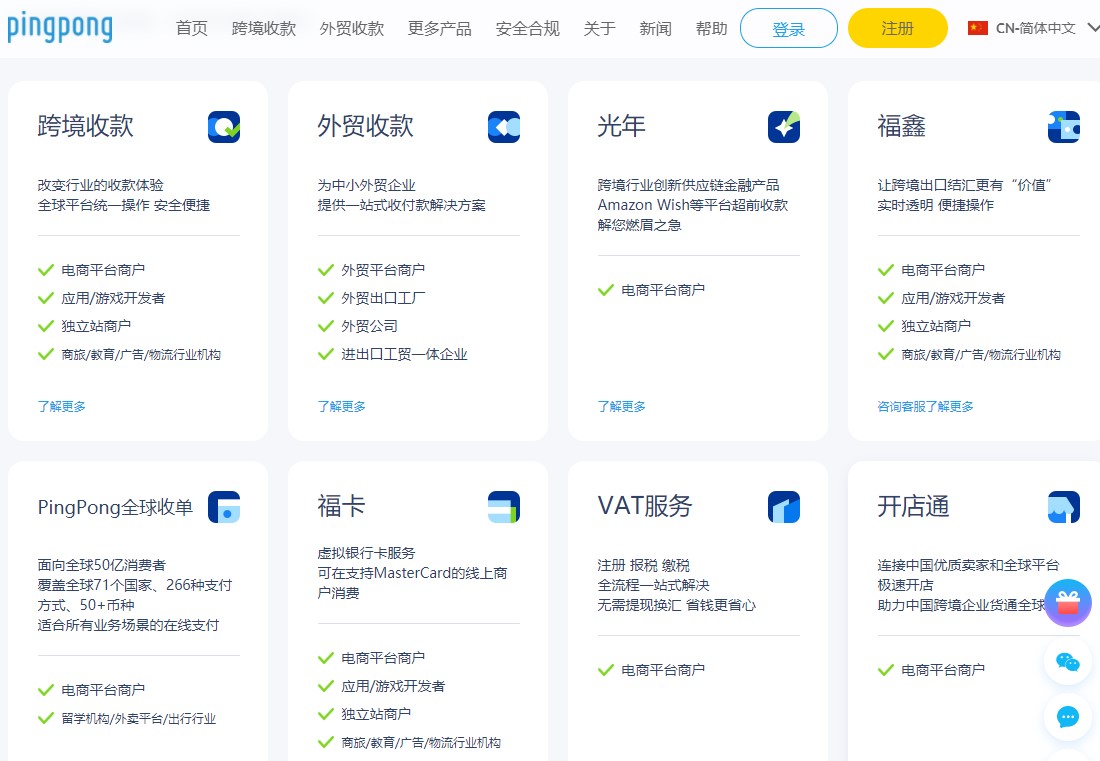The width and height of the screenshot is (1100, 761).
Task: Click 独立站商户 in the 跨境收款 card
Action: pyautogui.click(x=96, y=326)
